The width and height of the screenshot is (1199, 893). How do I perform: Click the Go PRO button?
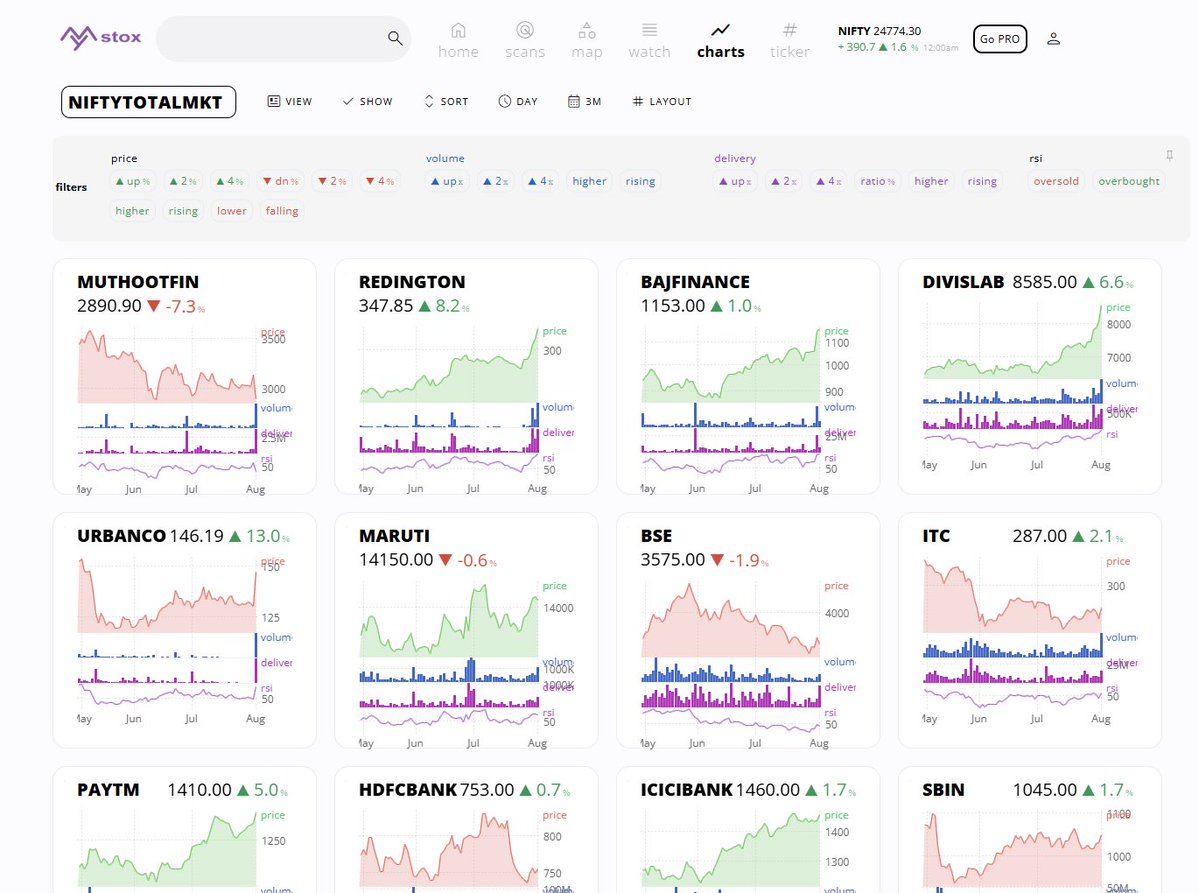tap(999, 39)
